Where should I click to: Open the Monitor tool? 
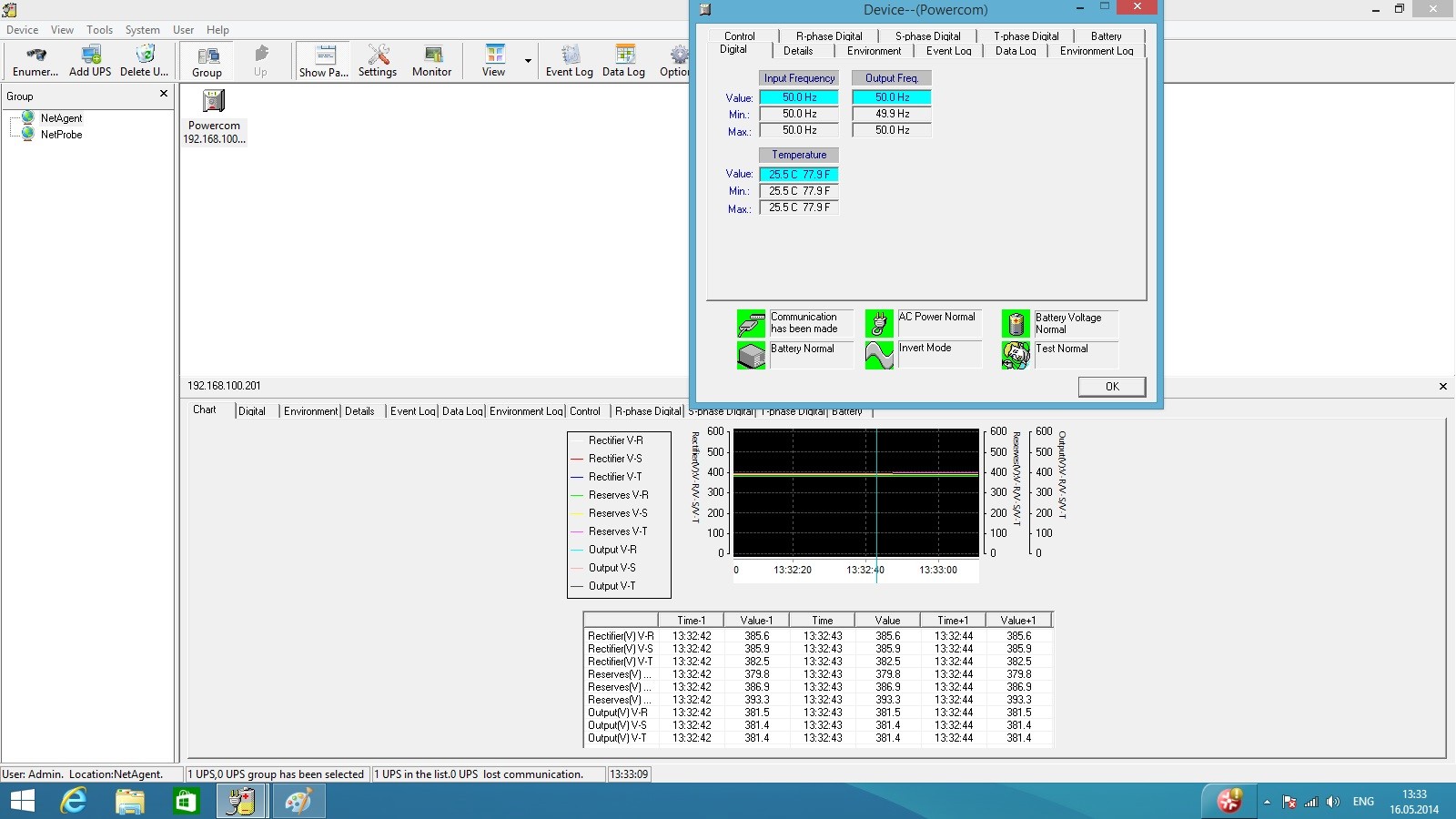tap(431, 61)
